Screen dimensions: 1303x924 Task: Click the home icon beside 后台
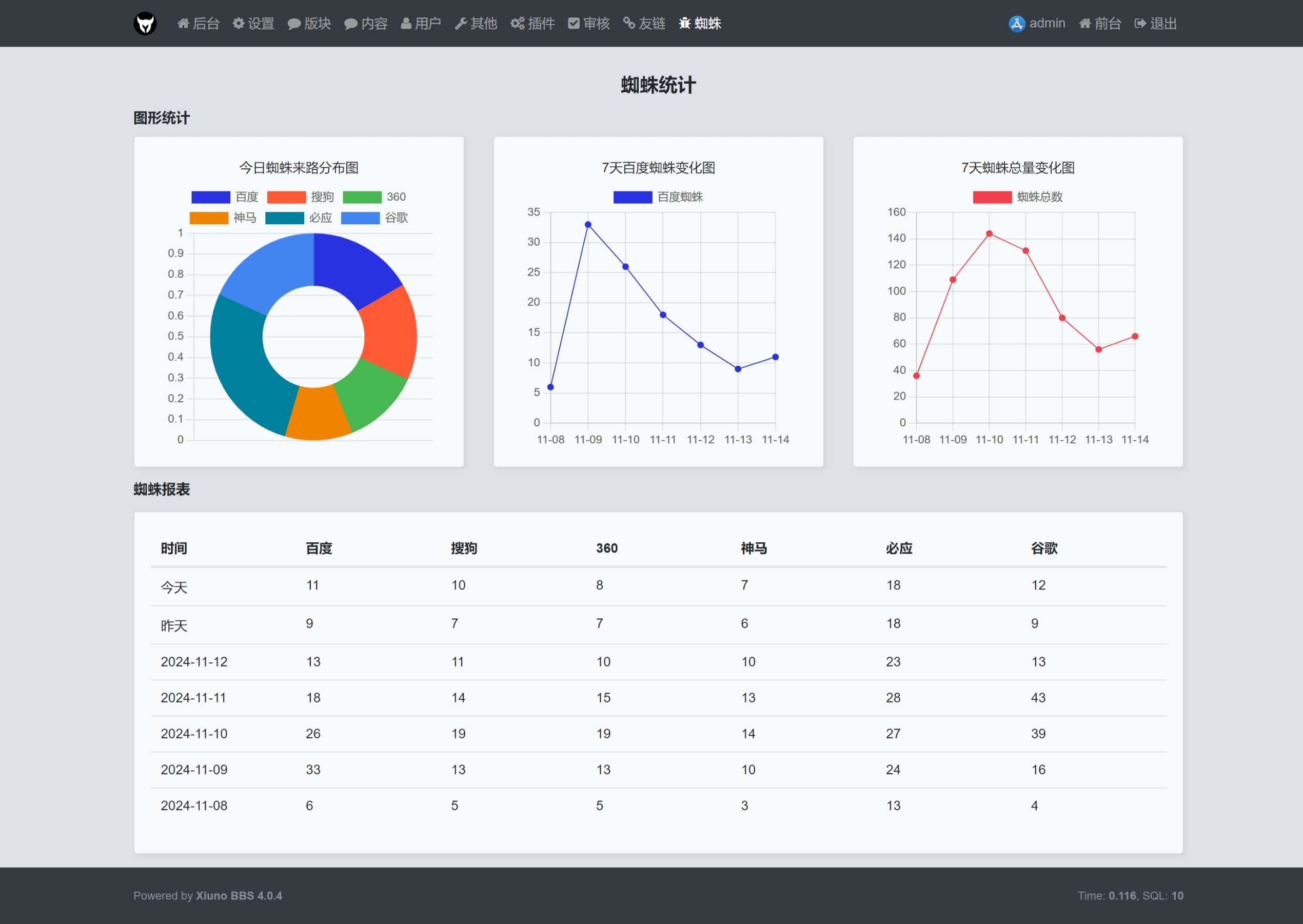(183, 23)
